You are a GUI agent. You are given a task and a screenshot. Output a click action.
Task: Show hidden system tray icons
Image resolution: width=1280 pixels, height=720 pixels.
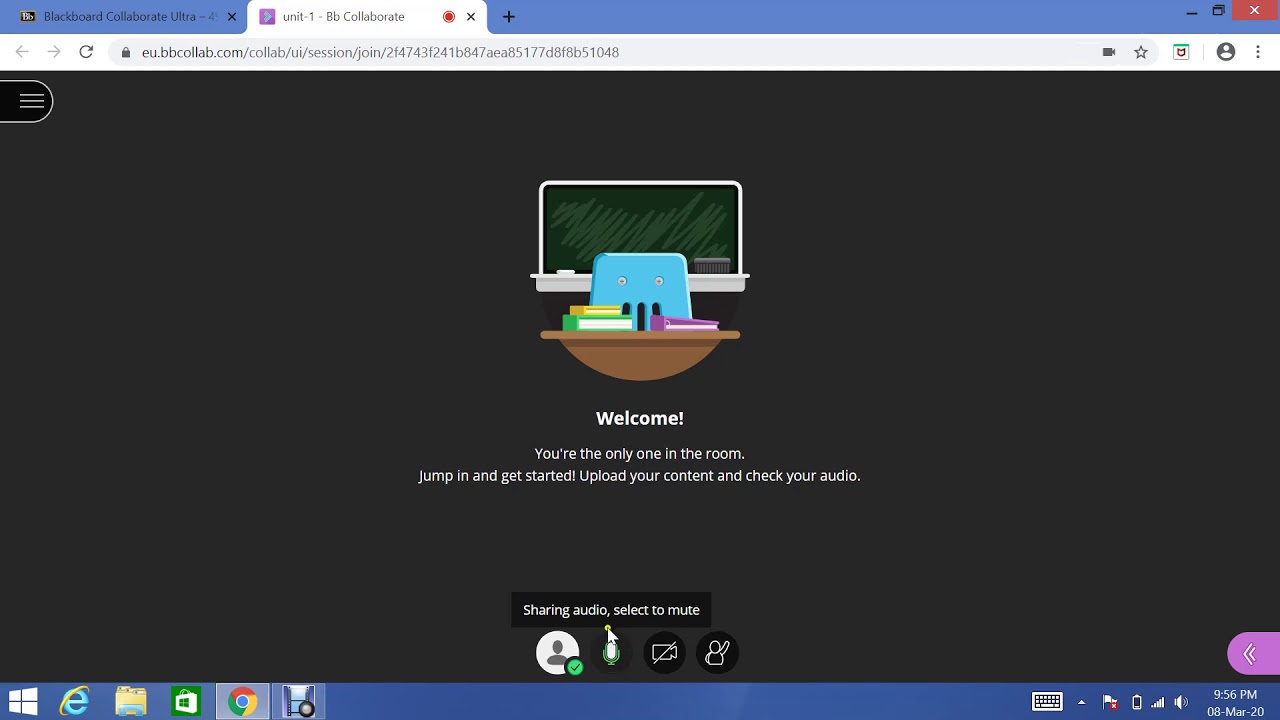tap(1081, 702)
